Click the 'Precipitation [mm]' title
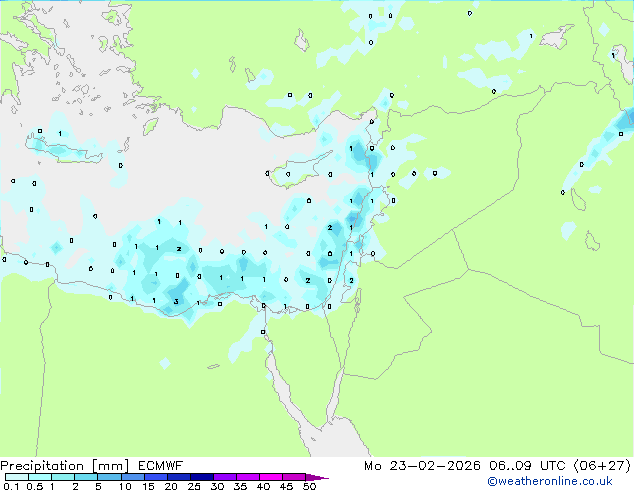The image size is (634, 490). pyautogui.click(x=64, y=466)
